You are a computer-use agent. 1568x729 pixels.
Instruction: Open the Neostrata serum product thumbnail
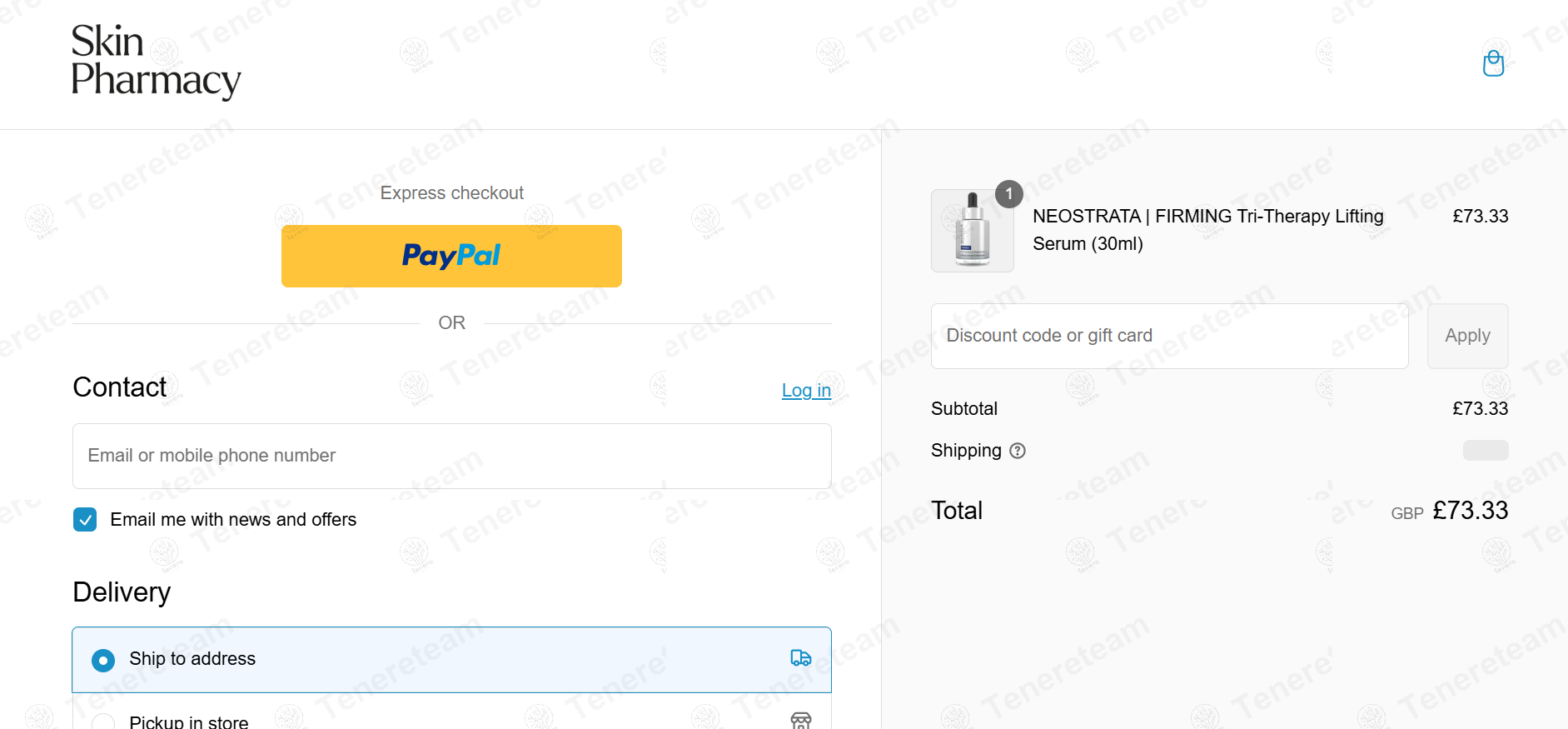point(972,231)
